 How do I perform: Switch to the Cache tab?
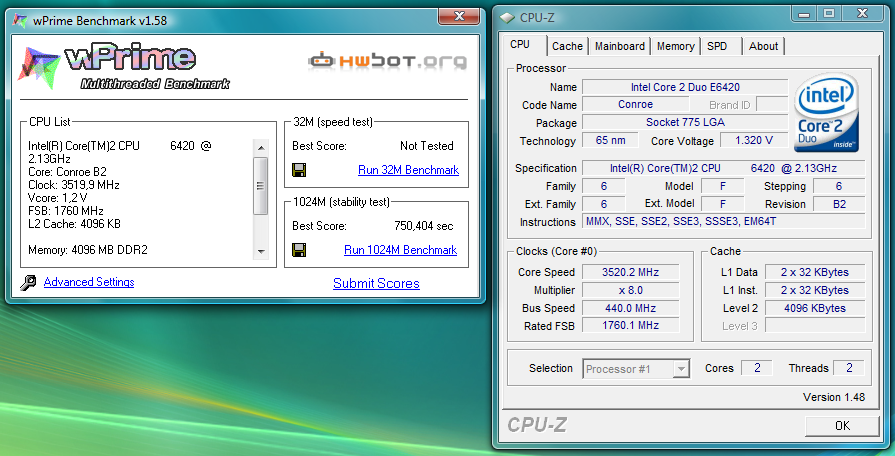point(567,46)
